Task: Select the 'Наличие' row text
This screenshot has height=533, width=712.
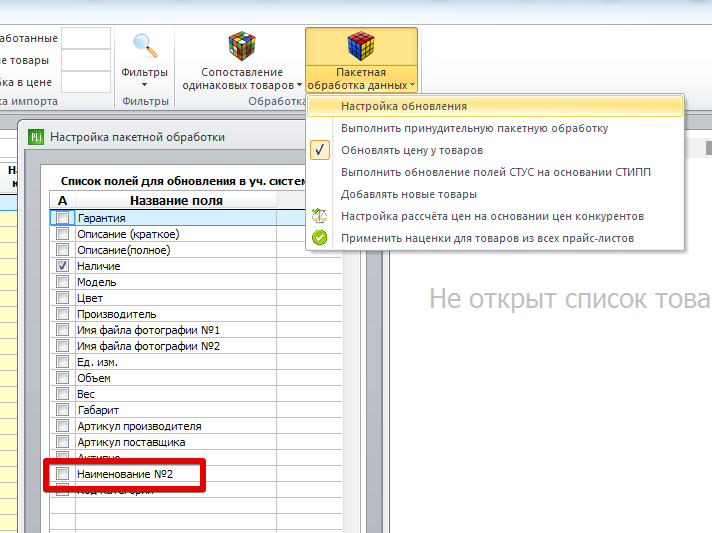Action: point(99,266)
